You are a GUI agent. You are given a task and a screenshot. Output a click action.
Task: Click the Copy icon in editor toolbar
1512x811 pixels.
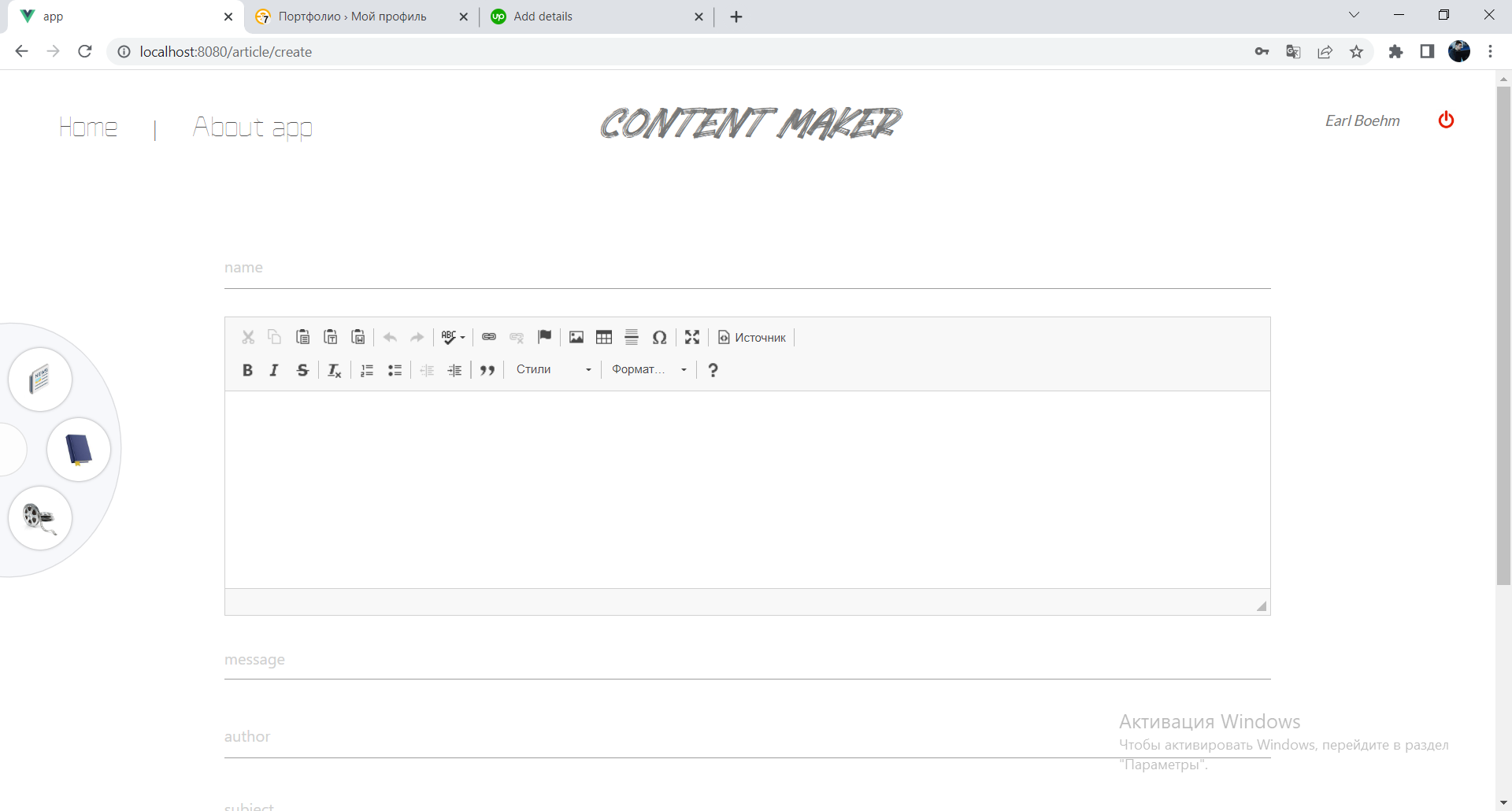tap(275, 337)
